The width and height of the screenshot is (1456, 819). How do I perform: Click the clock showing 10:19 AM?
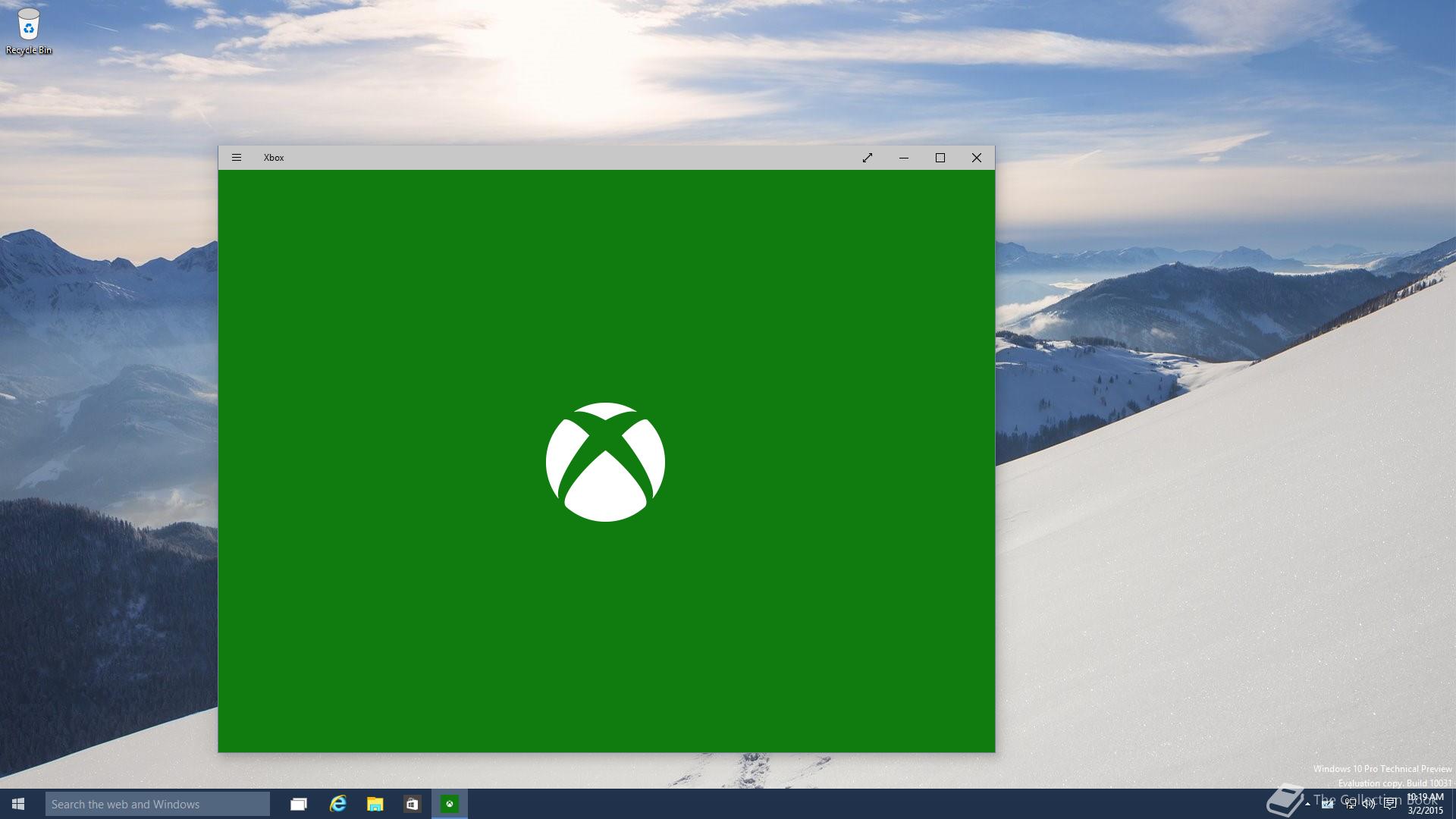tap(1425, 804)
